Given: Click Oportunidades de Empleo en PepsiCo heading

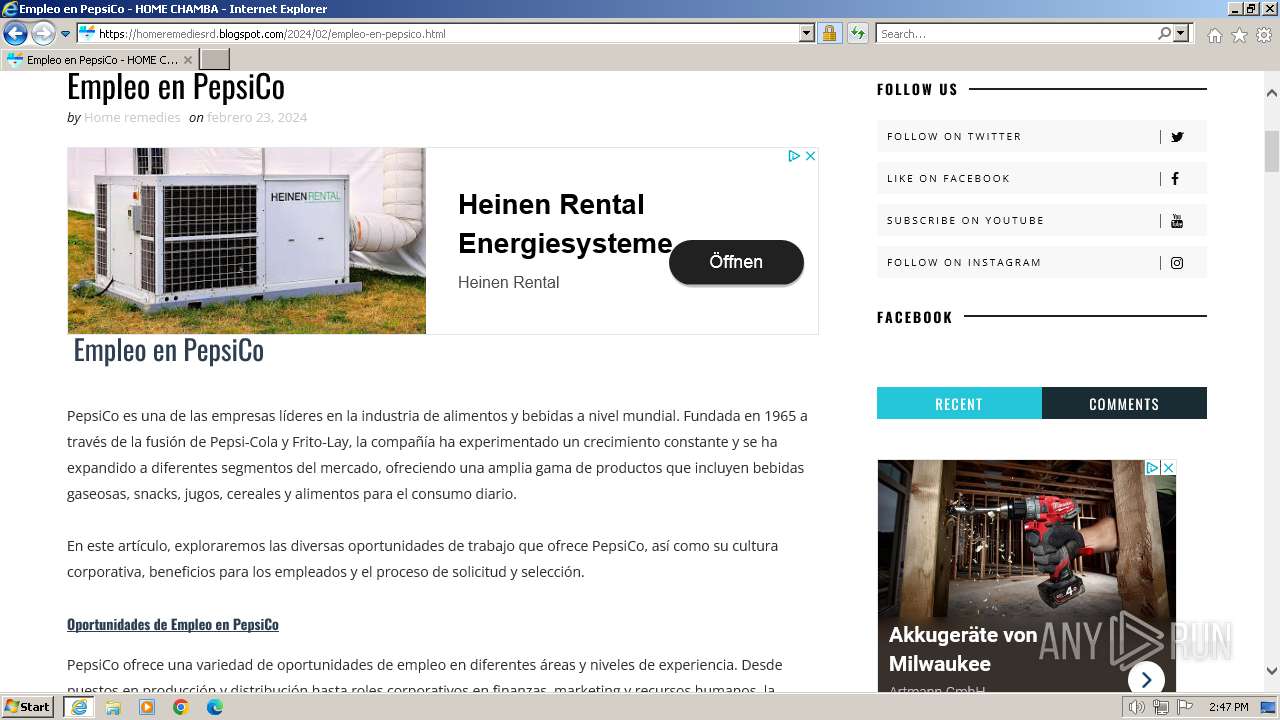Looking at the screenshot, I should (173, 624).
